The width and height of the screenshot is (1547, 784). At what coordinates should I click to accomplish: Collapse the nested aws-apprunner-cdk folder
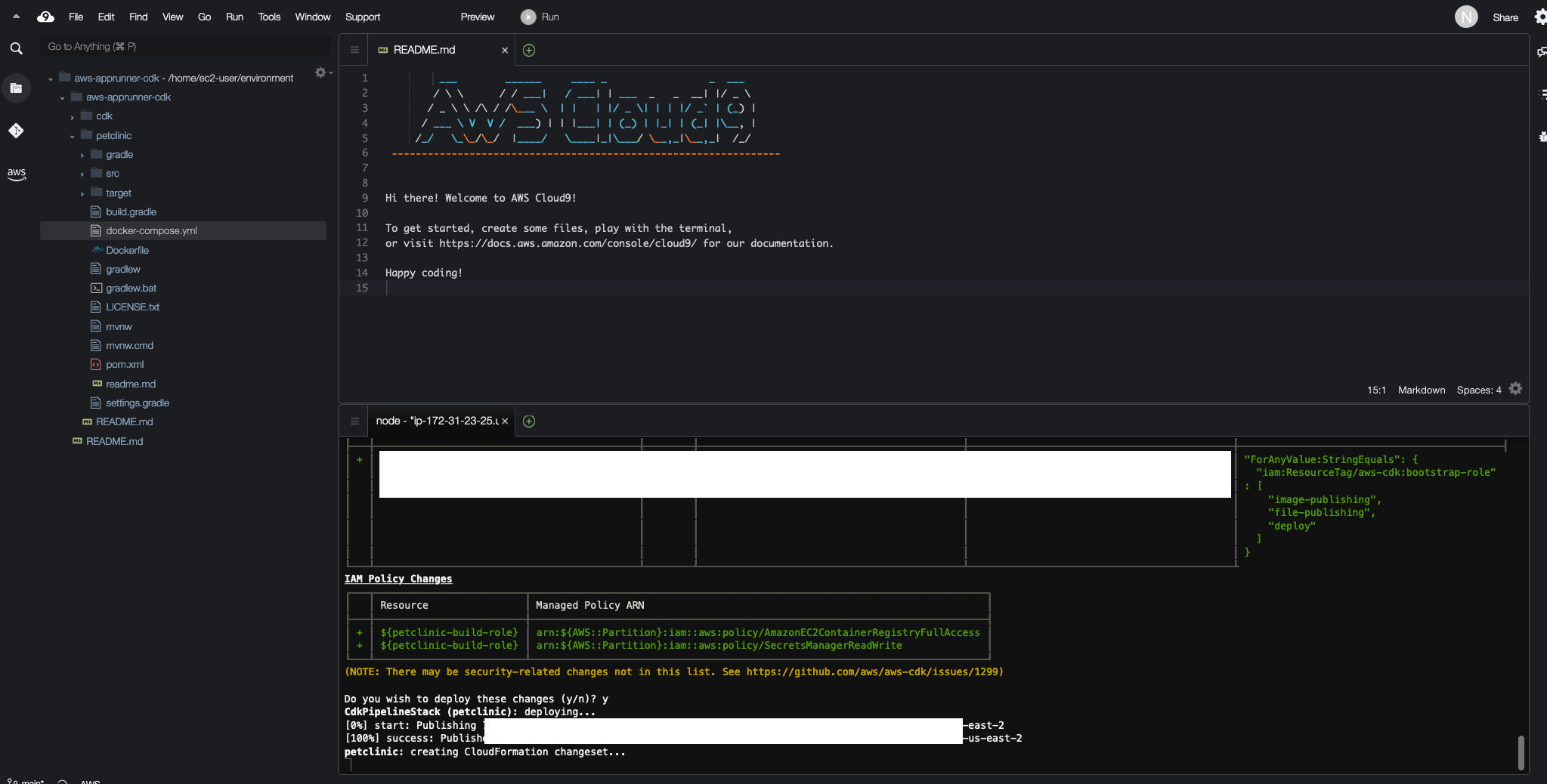coord(62,97)
